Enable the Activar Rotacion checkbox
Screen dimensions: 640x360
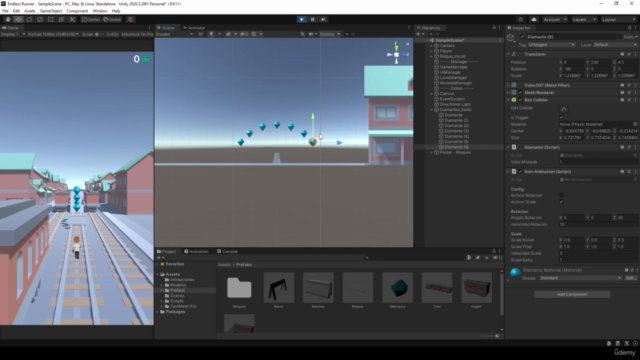[x=561, y=195]
